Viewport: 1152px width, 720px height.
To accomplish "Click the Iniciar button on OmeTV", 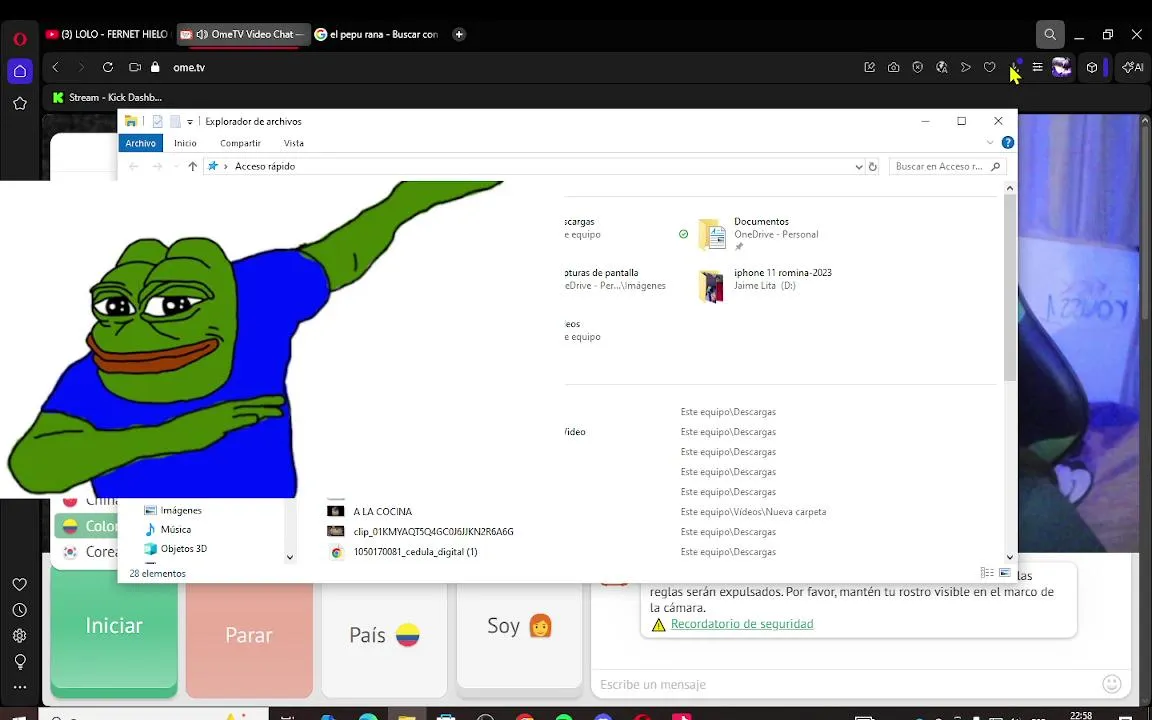I will [x=114, y=630].
